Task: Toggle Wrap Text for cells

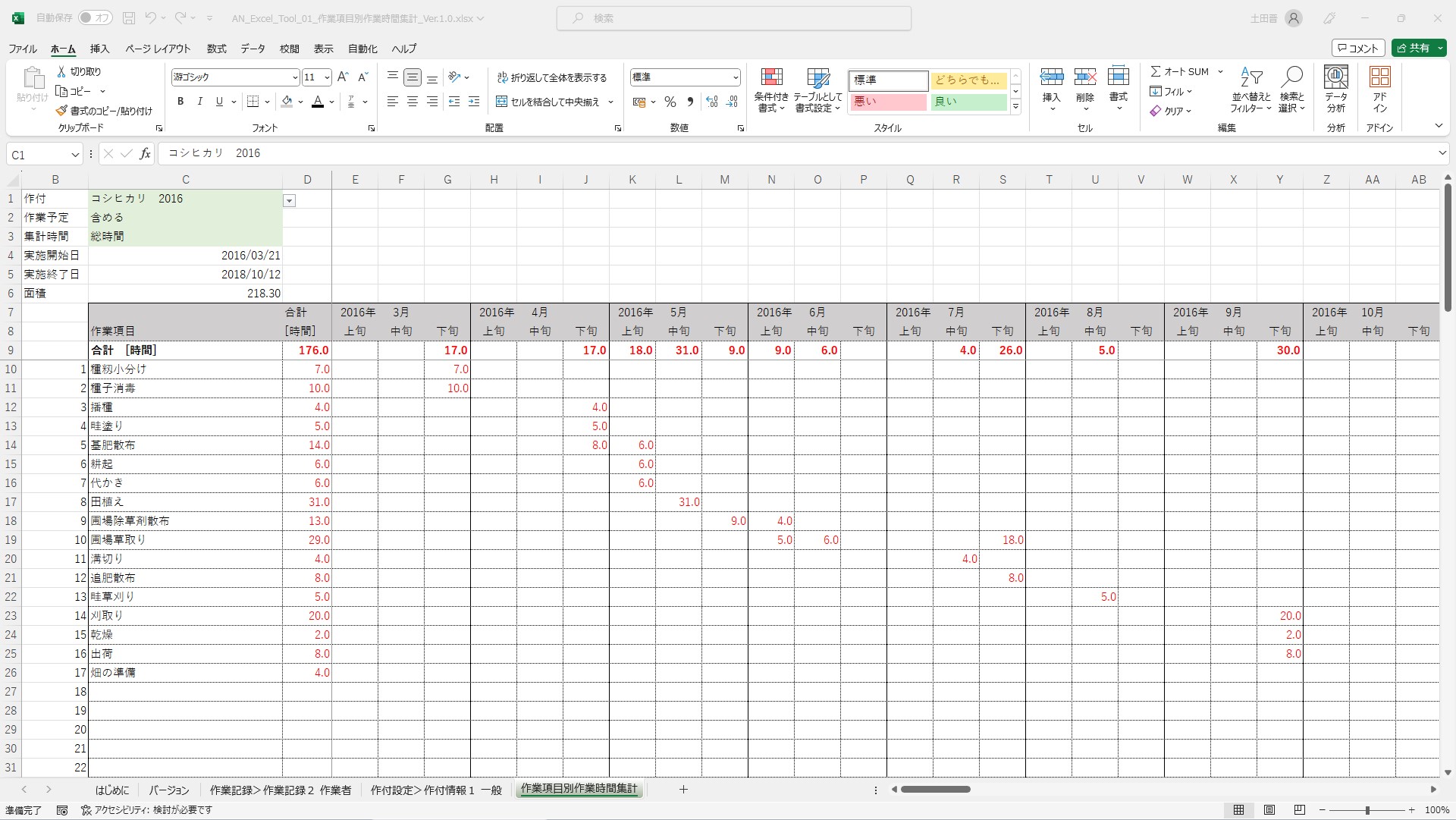Action: (551, 77)
